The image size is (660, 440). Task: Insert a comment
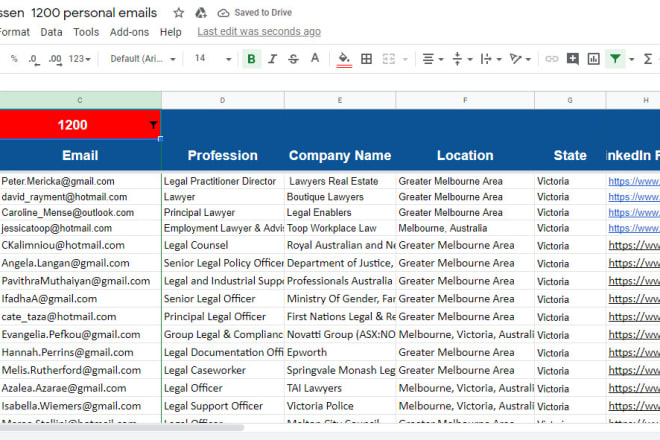(572, 59)
